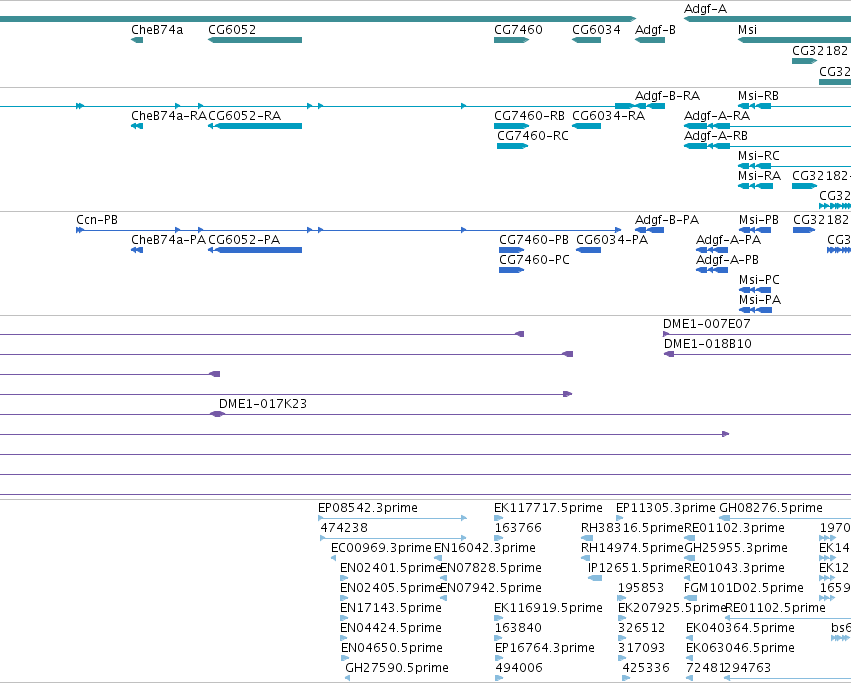Open the CG7460 gene label

(x=518, y=30)
